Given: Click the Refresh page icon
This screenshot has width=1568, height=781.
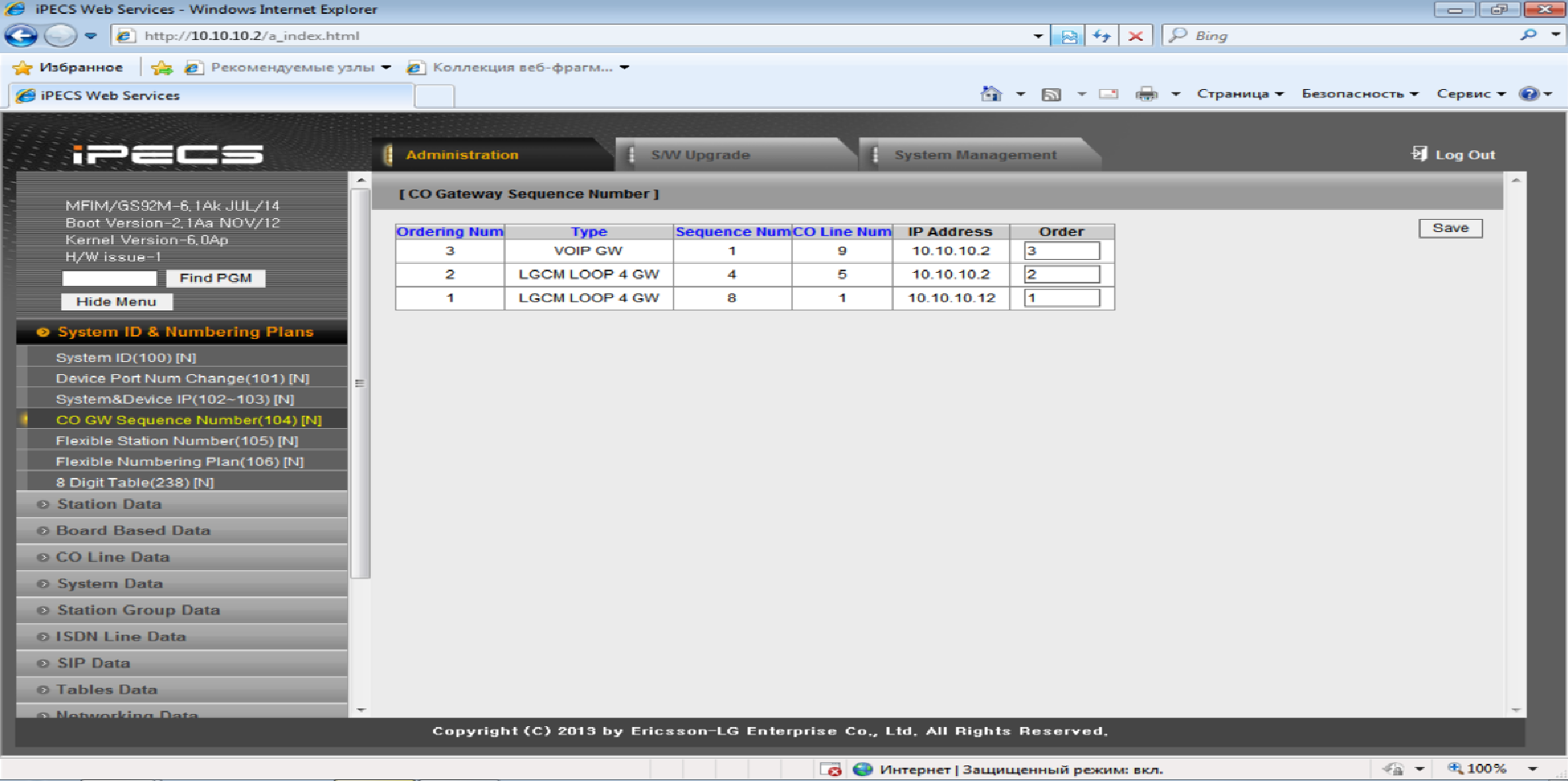Looking at the screenshot, I should click(1101, 36).
